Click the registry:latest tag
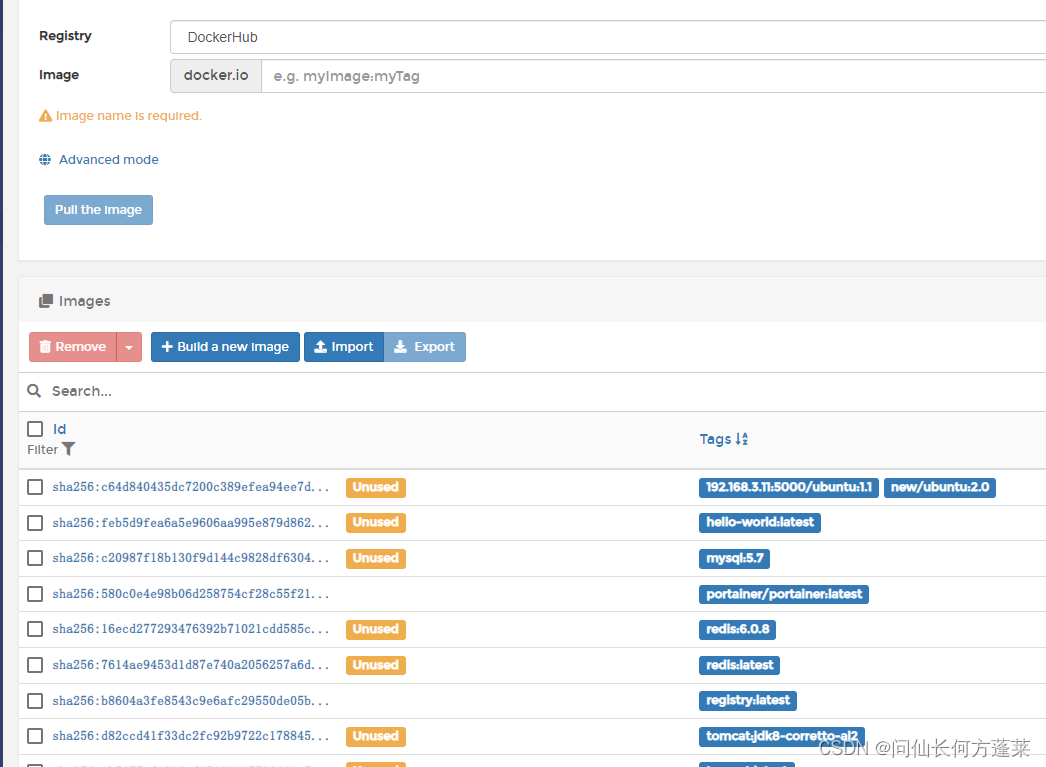The width and height of the screenshot is (1046, 767). pos(748,700)
